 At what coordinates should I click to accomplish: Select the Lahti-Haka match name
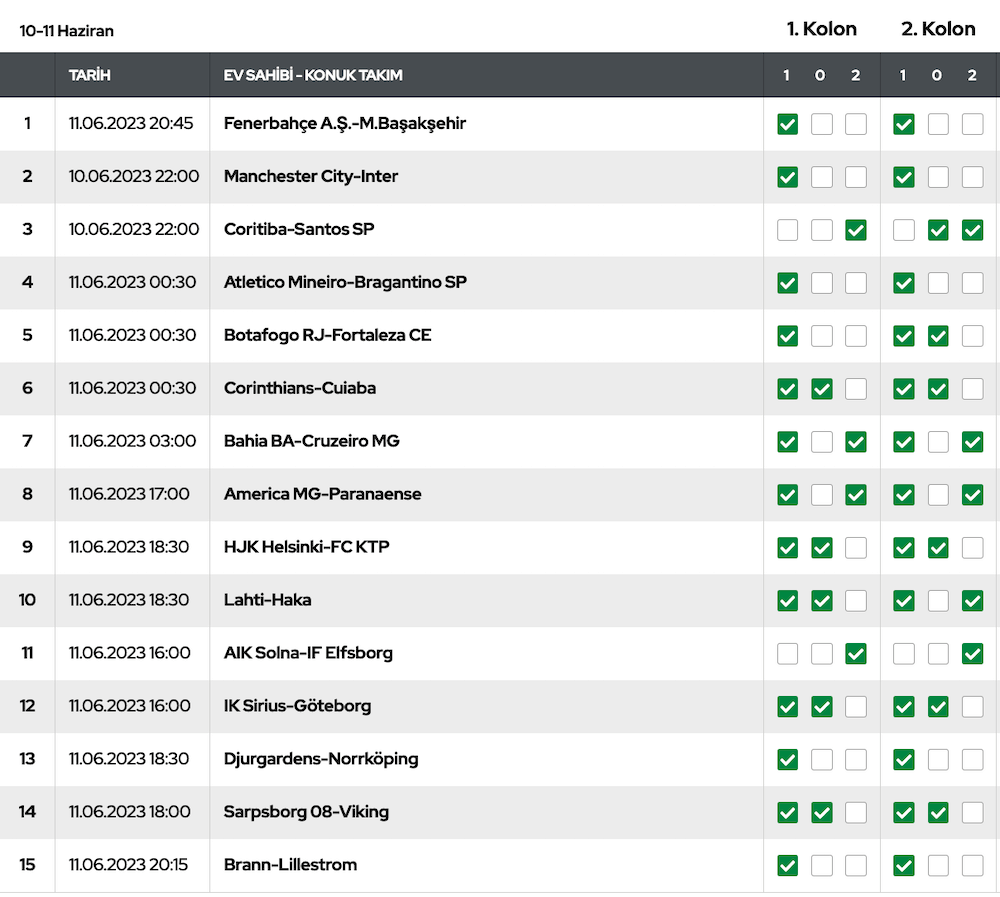coord(267,600)
